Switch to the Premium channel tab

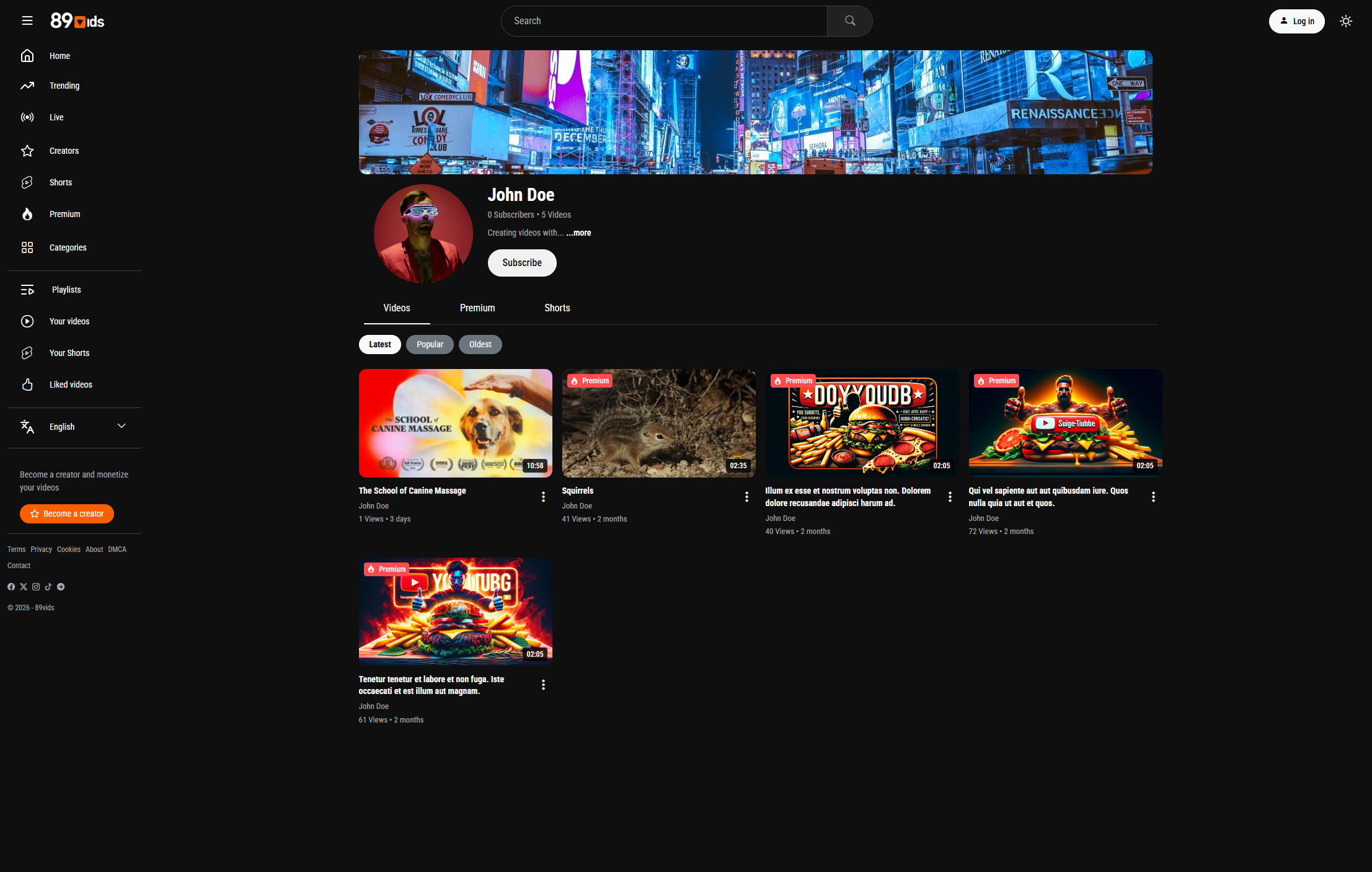coord(477,308)
